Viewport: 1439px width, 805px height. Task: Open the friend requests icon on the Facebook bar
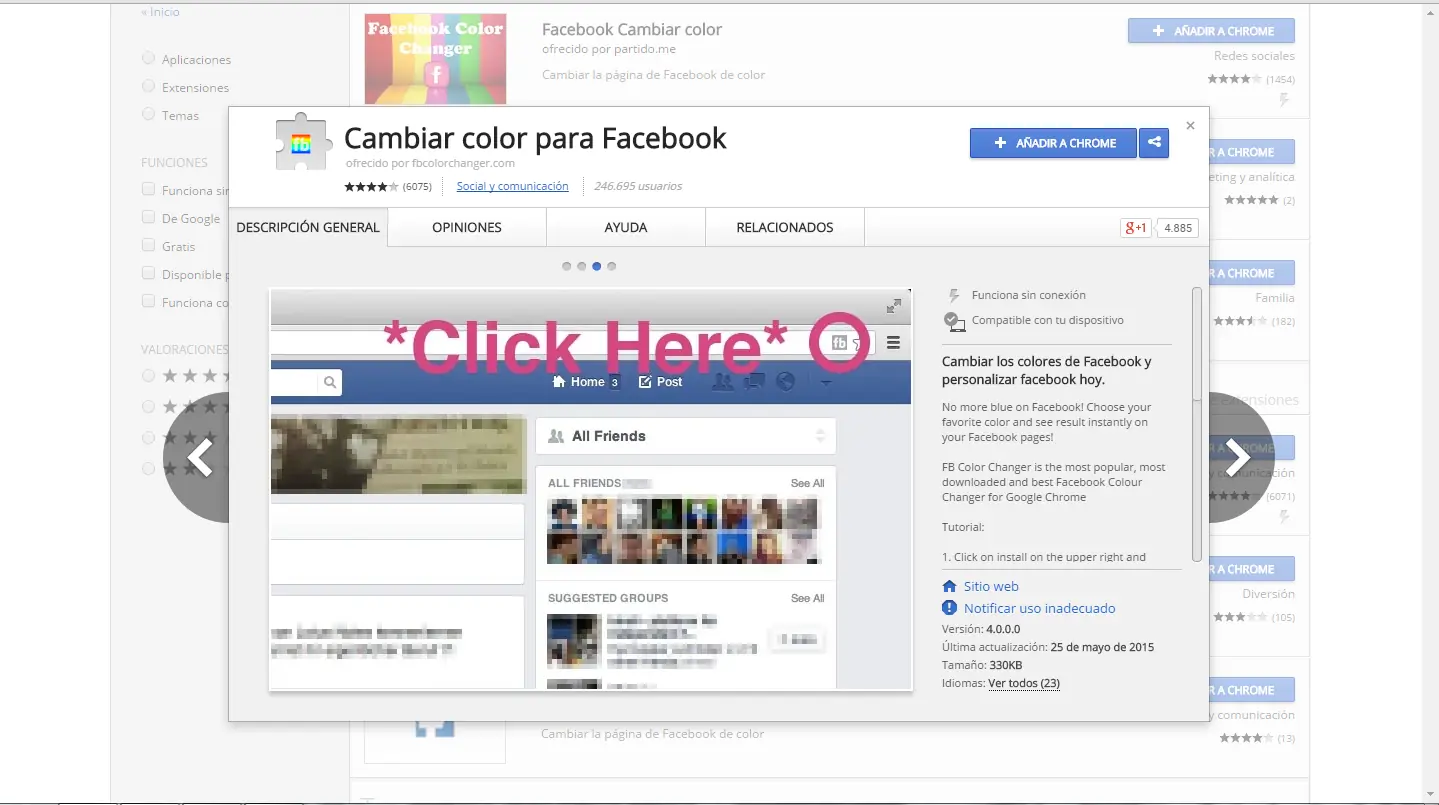(x=723, y=381)
